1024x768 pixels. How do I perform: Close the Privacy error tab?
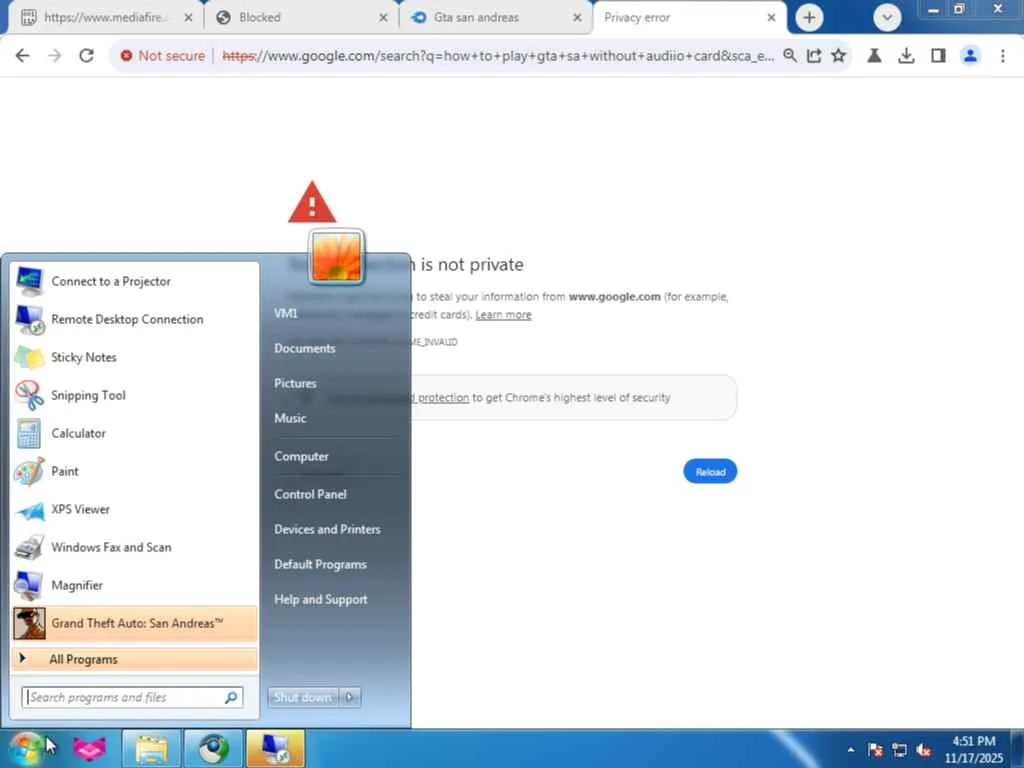(x=771, y=18)
